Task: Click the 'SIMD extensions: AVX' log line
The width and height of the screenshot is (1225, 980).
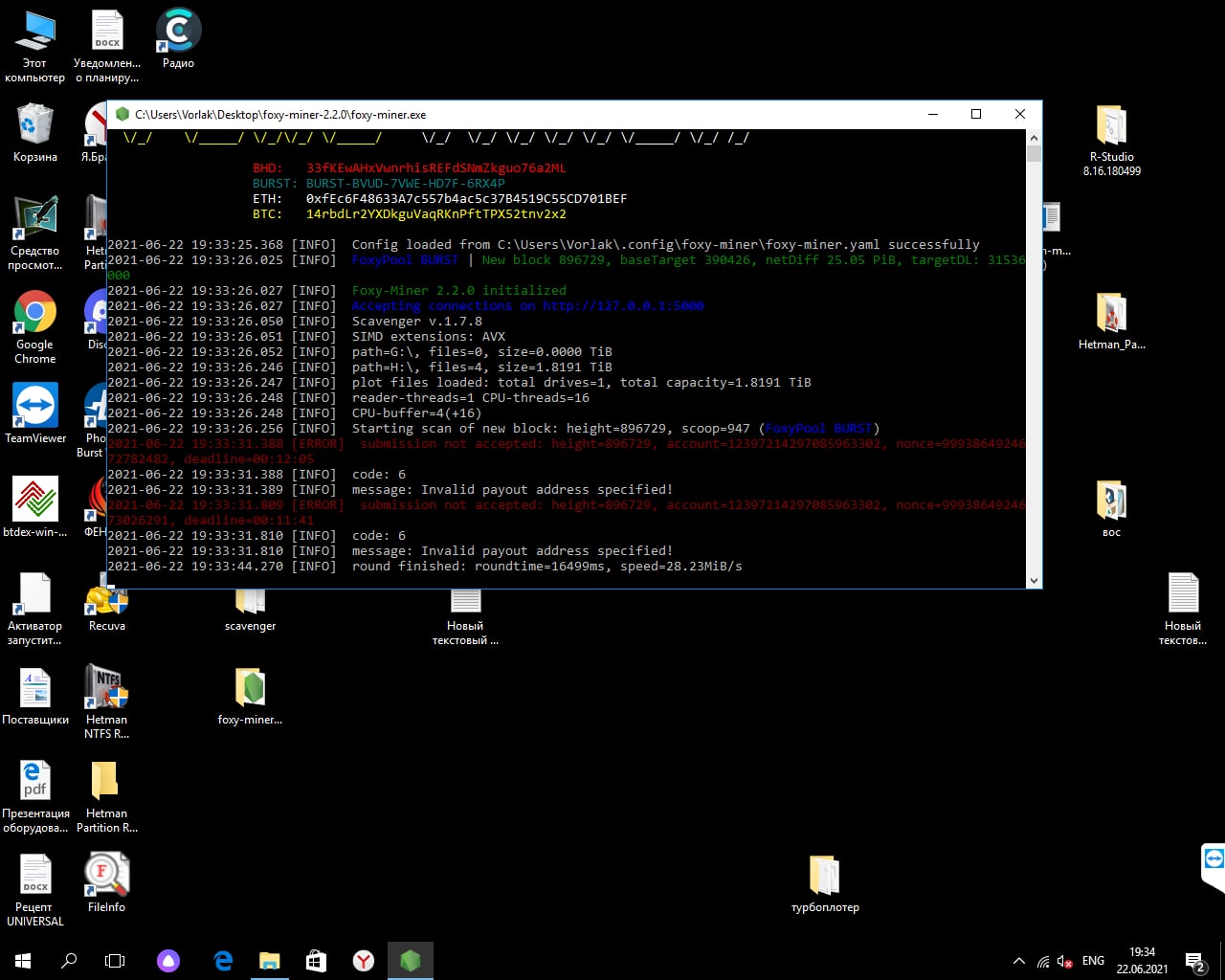Action: [x=429, y=337]
